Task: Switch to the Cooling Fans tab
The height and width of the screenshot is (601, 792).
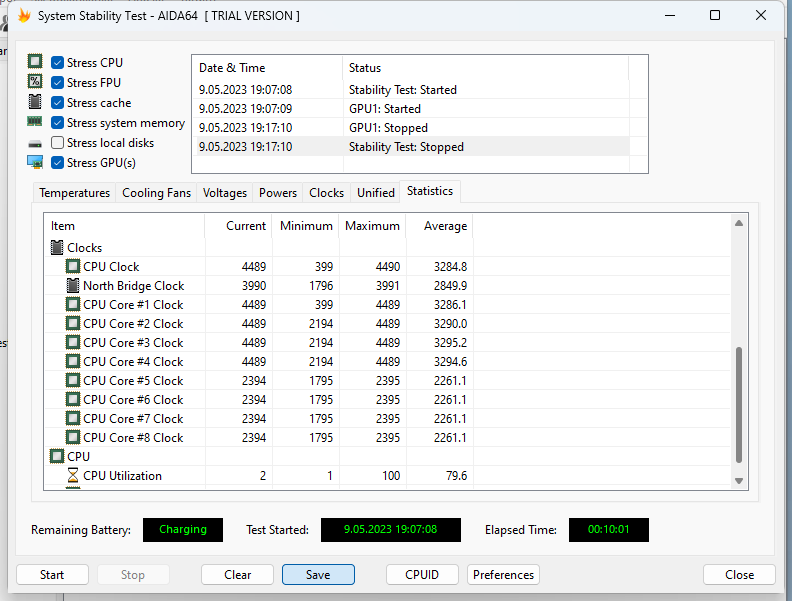Action: [157, 193]
